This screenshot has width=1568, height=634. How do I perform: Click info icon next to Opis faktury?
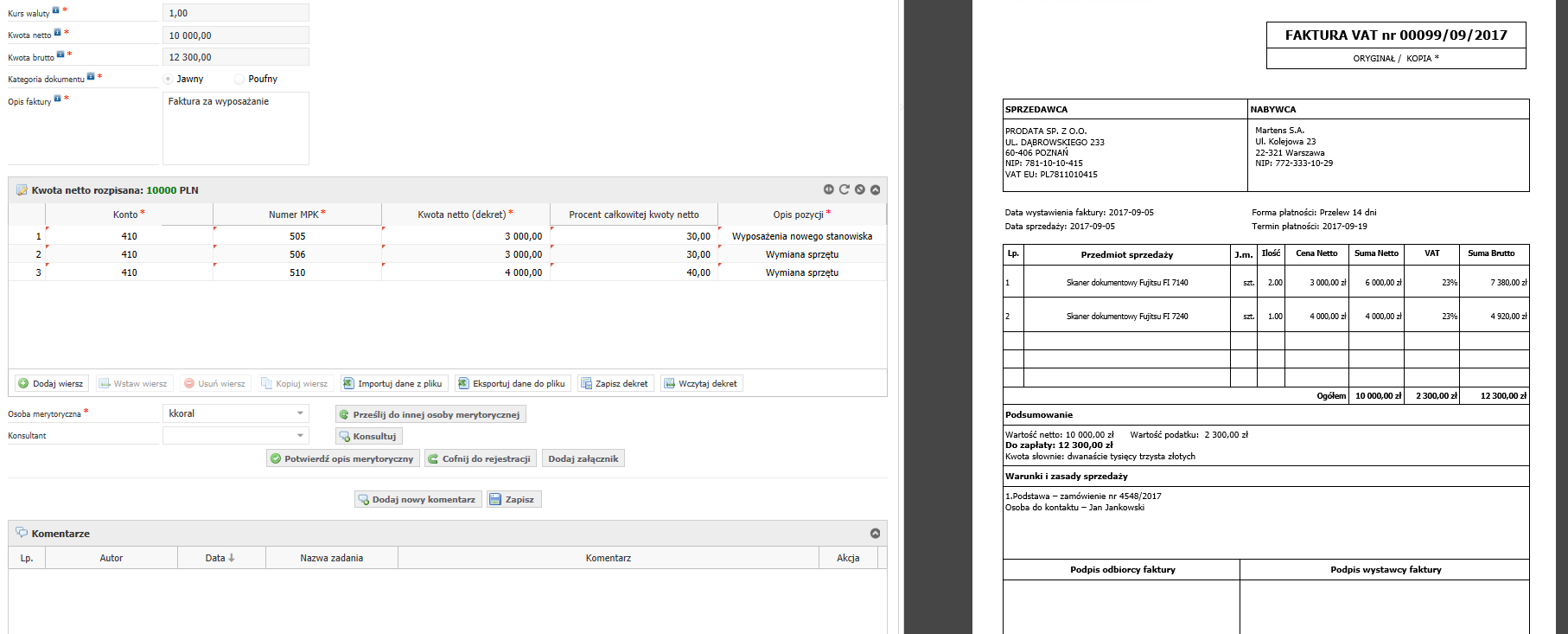58,99
